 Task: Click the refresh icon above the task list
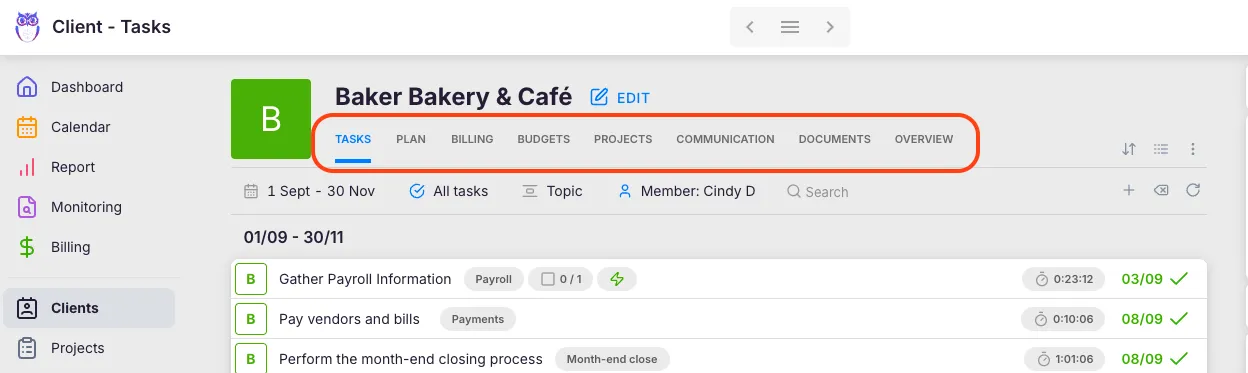point(1193,190)
